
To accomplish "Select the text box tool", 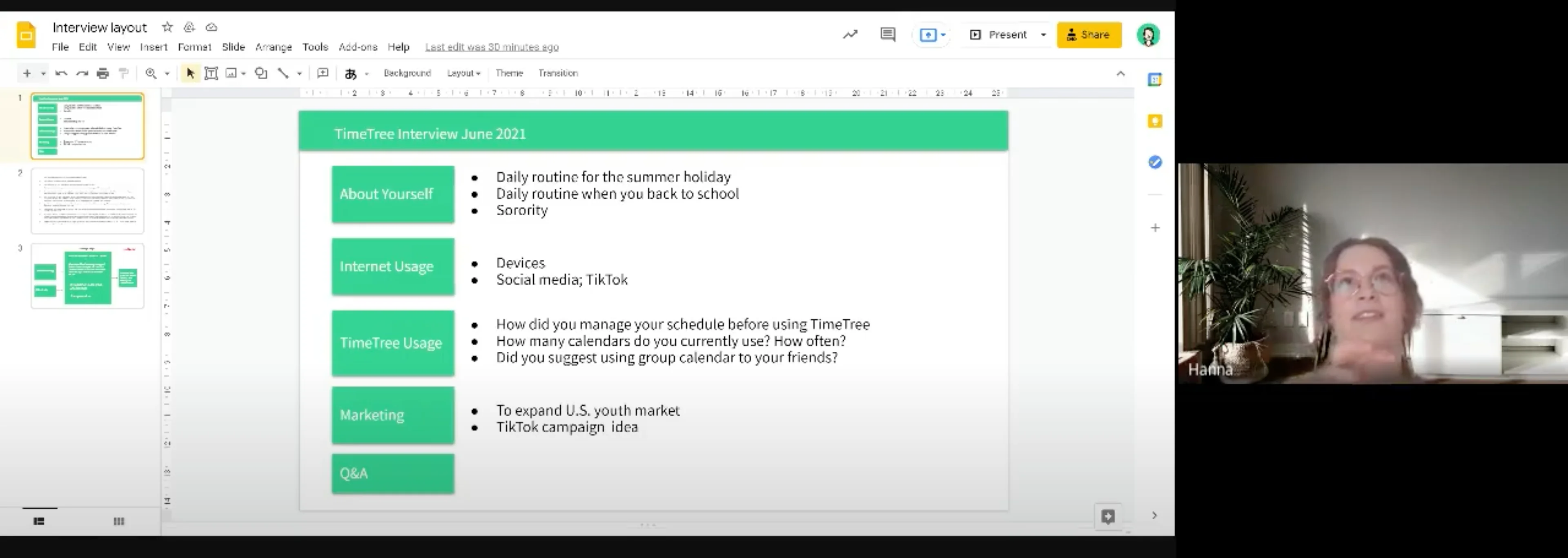I will click(x=211, y=74).
